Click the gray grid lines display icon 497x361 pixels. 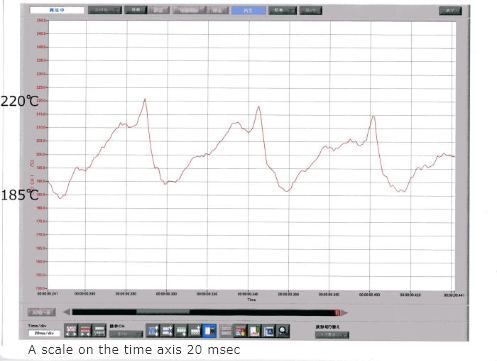click(226, 331)
